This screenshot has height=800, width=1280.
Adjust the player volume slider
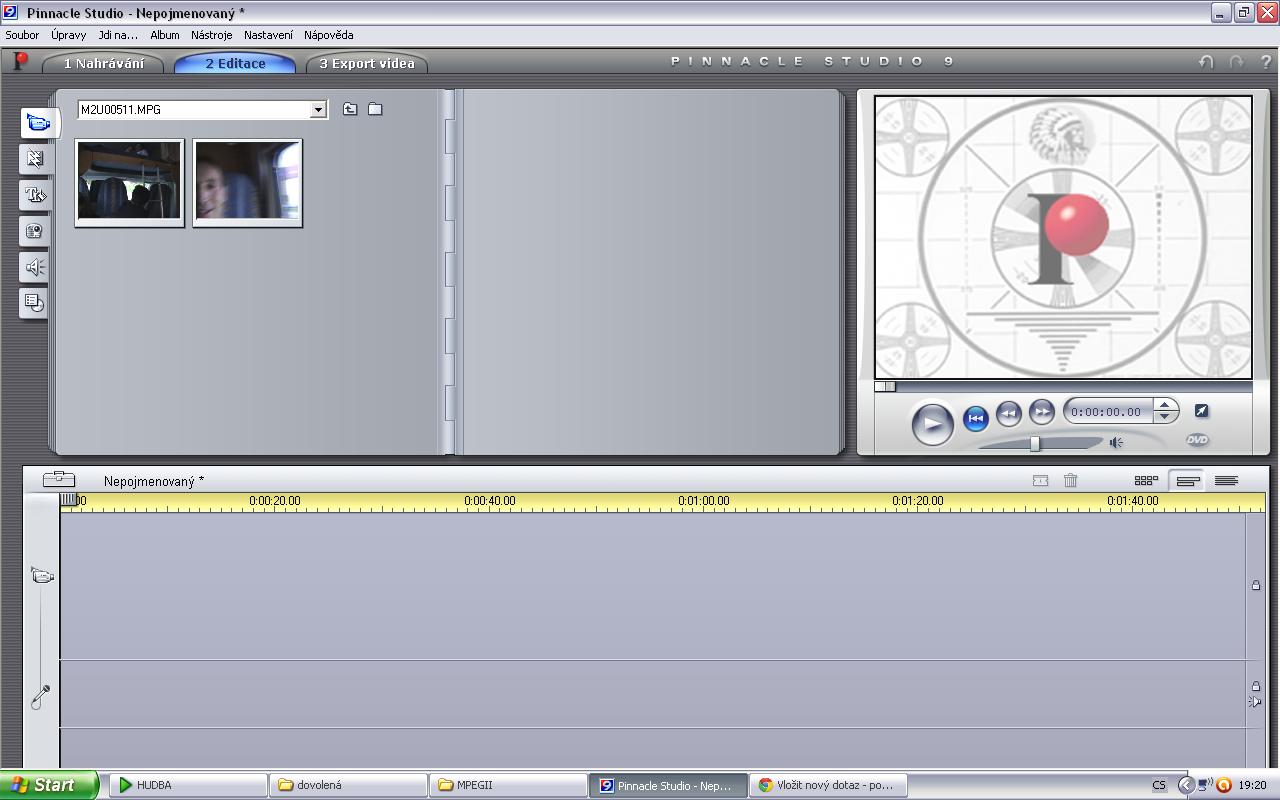pyautogui.click(x=1035, y=443)
